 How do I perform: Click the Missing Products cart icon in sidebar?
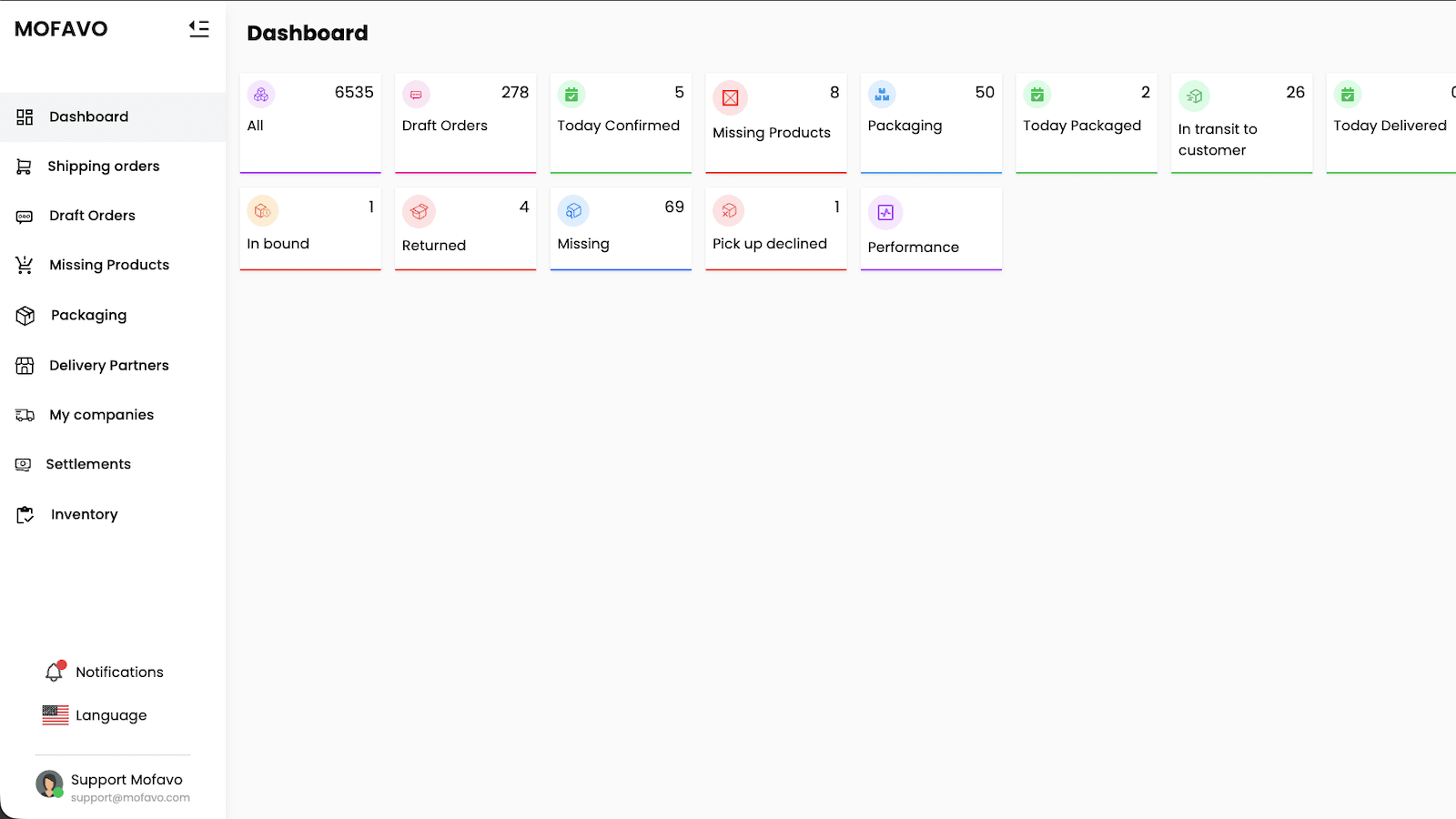point(25,265)
